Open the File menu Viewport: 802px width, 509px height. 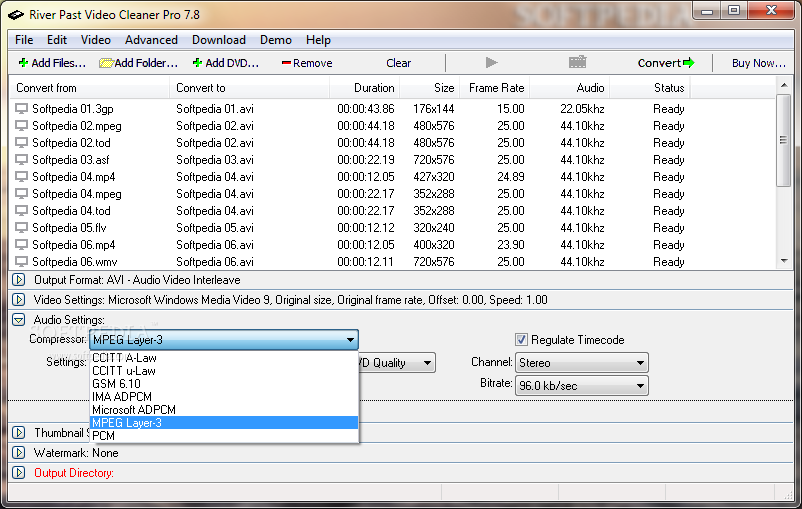click(24, 40)
